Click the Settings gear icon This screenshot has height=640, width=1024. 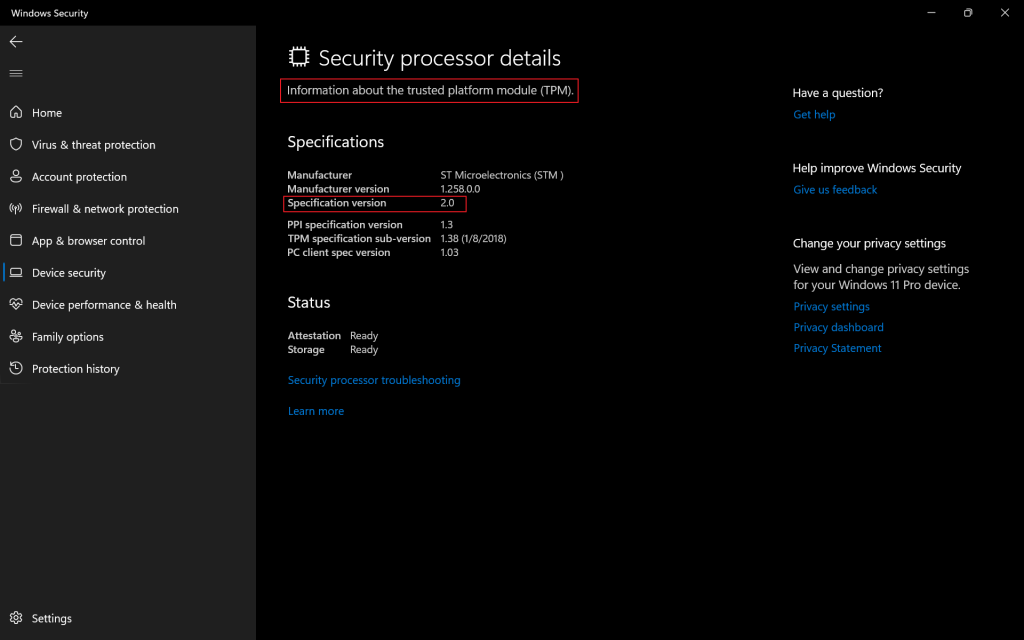(x=16, y=619)
